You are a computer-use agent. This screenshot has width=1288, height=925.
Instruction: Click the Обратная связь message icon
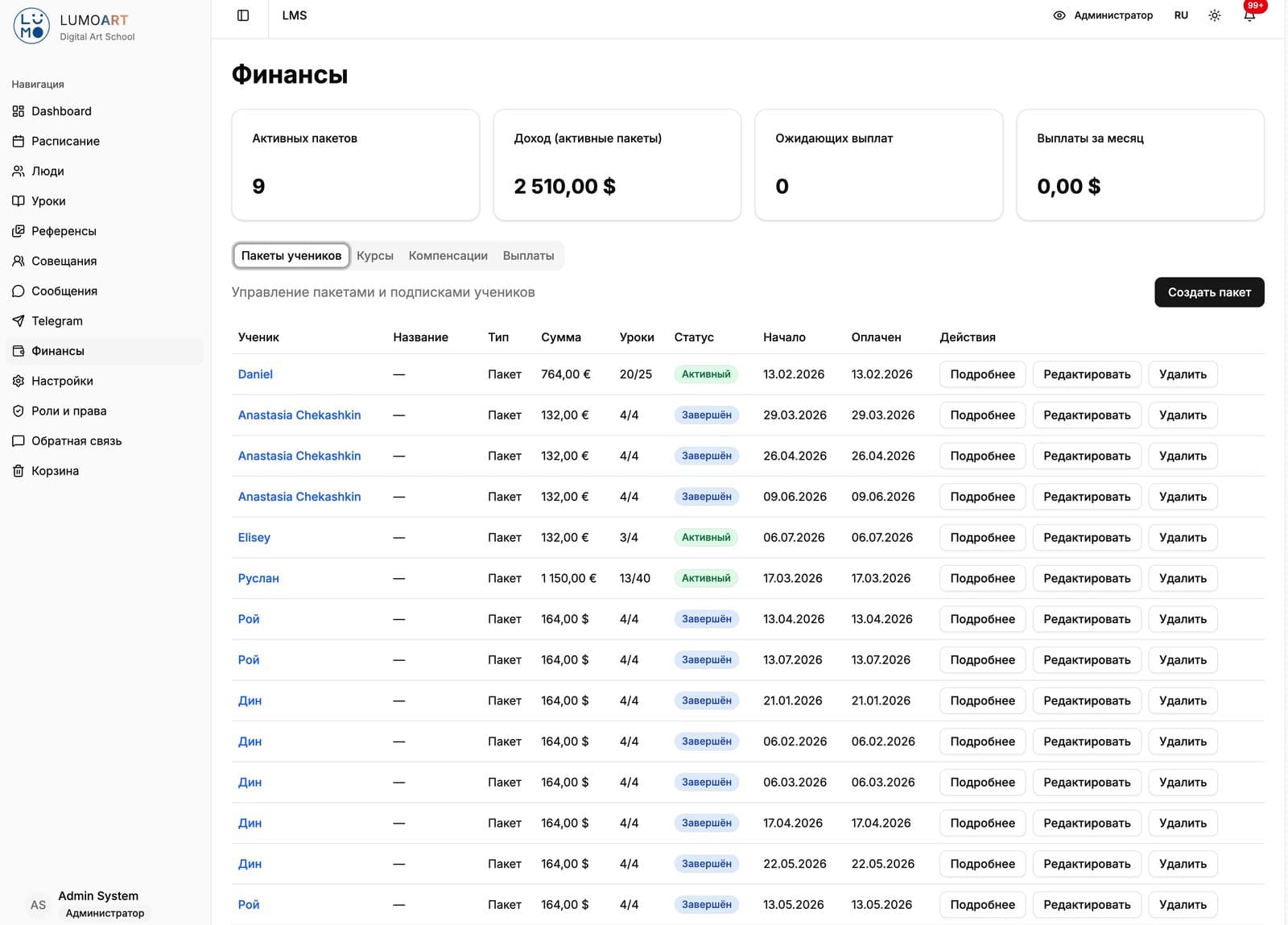pyautogui.click(x=18, y=441)
